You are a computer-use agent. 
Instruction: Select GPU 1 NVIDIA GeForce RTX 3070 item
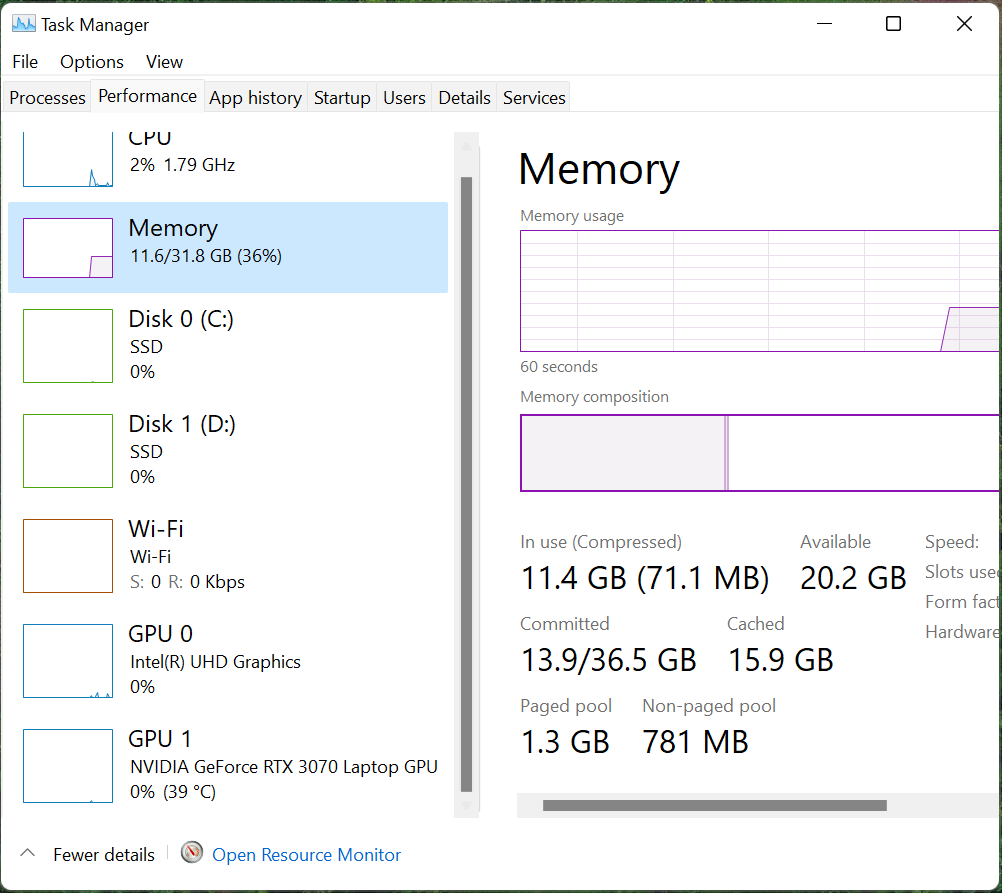228,765
